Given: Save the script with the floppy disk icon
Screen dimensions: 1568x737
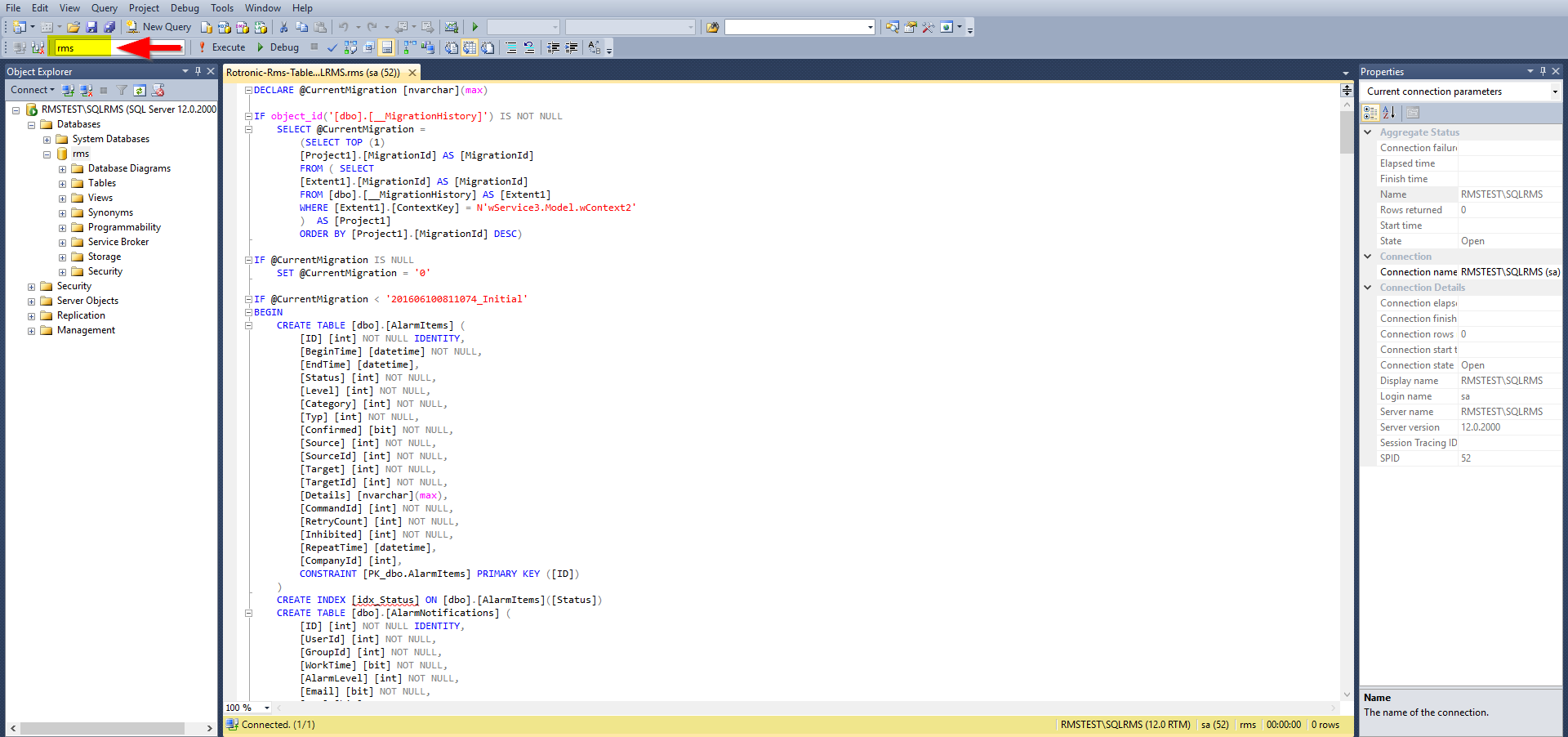Looking at the screenshot, I should [91, 27].
